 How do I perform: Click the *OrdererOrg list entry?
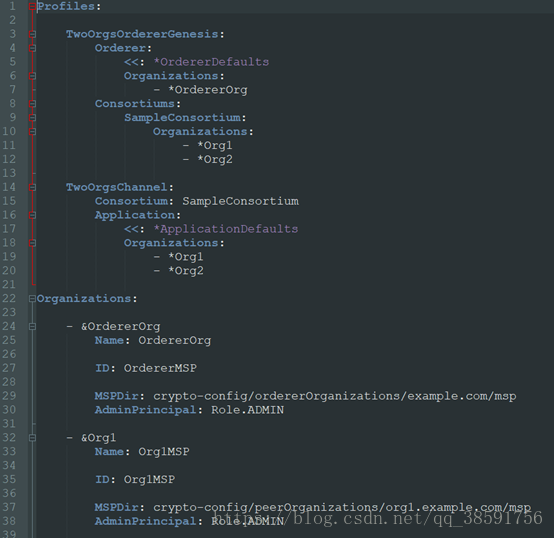coord(208,90)
